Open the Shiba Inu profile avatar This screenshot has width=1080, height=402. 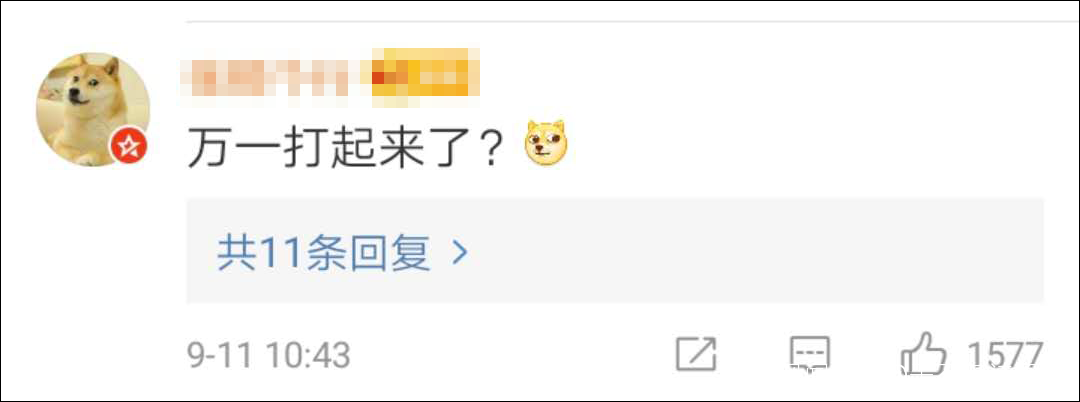[93, 109]
